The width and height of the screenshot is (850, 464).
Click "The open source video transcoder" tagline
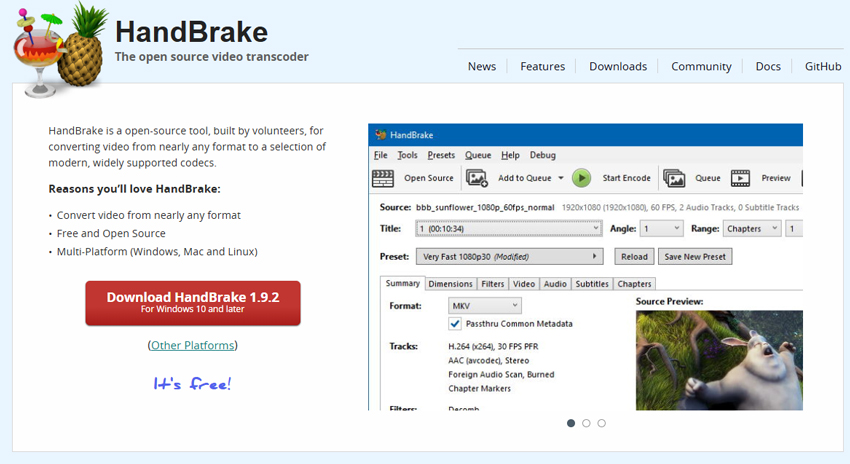211,56
